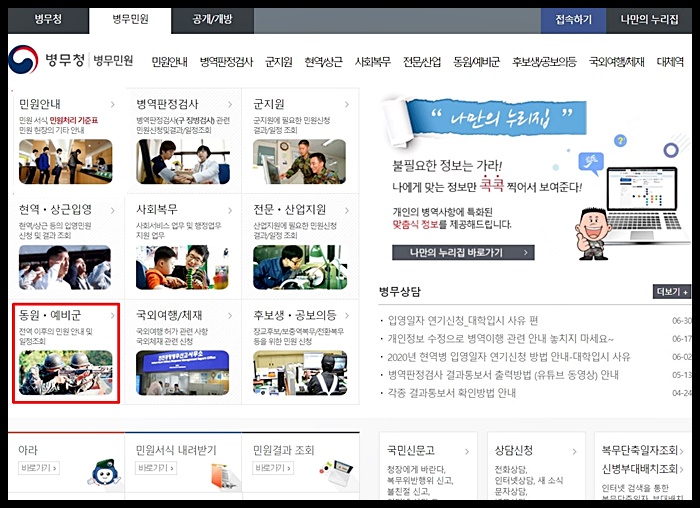Click the 전문·산업지원 card photo
Viewport: 700px width, 508px height.
tap(300, 267)
